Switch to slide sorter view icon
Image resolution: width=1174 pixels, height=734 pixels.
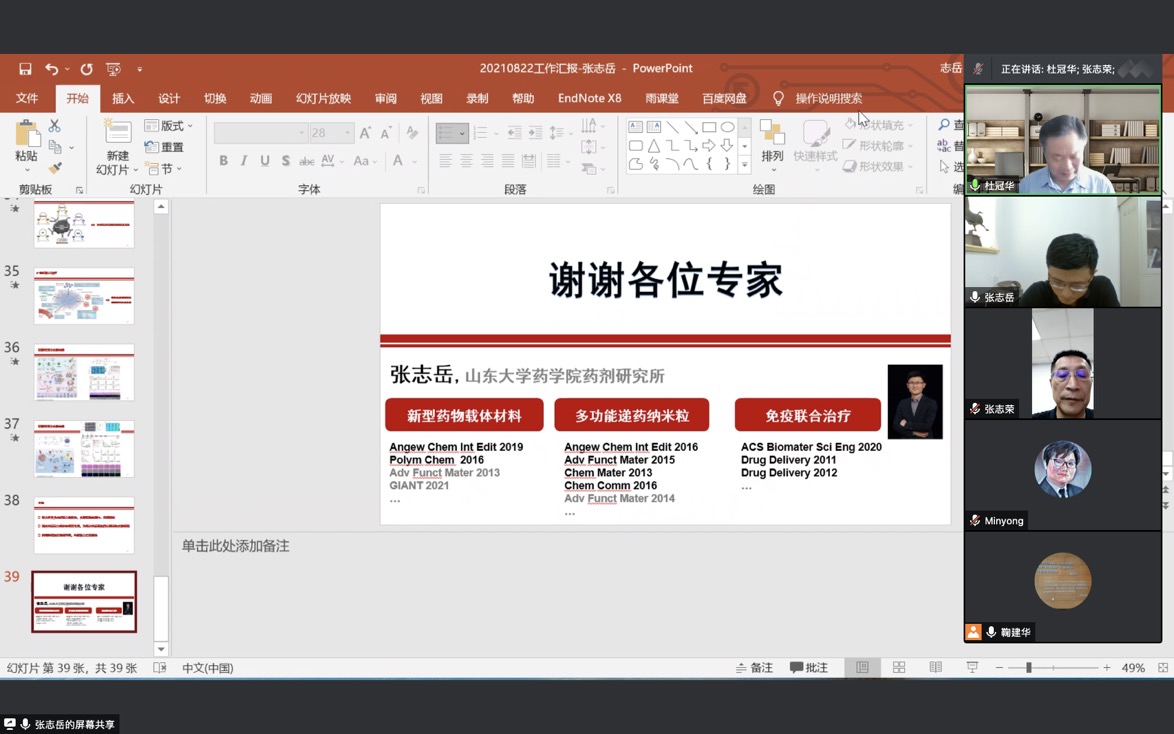coord(899,668)
